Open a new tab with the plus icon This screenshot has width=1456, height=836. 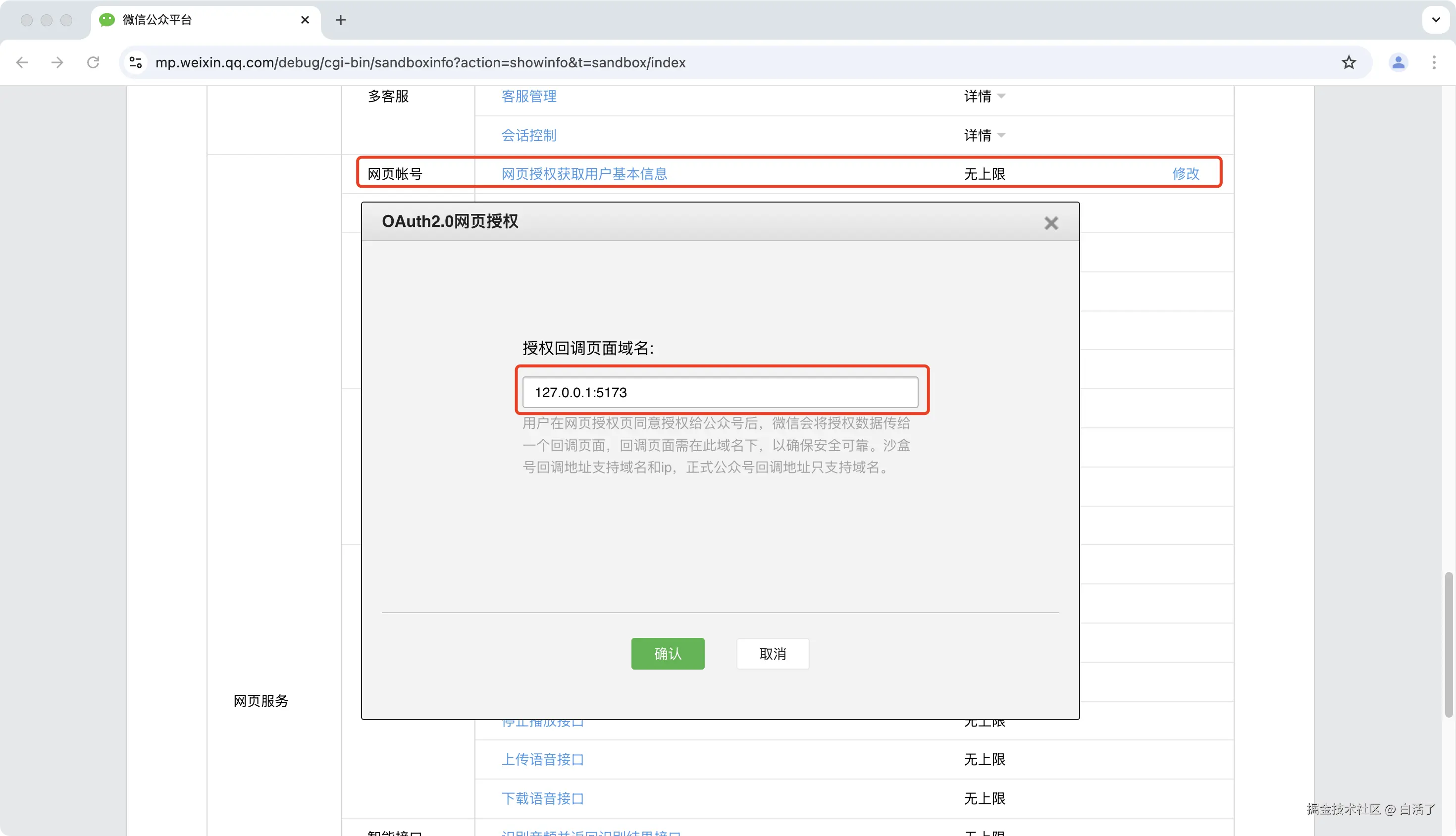click(340, 19)
